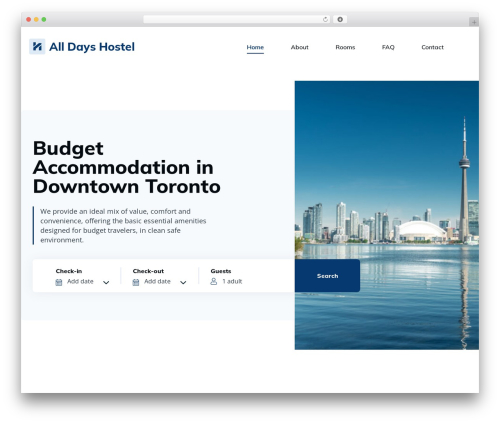Click the green maximize window button

[x=44, y=20]
